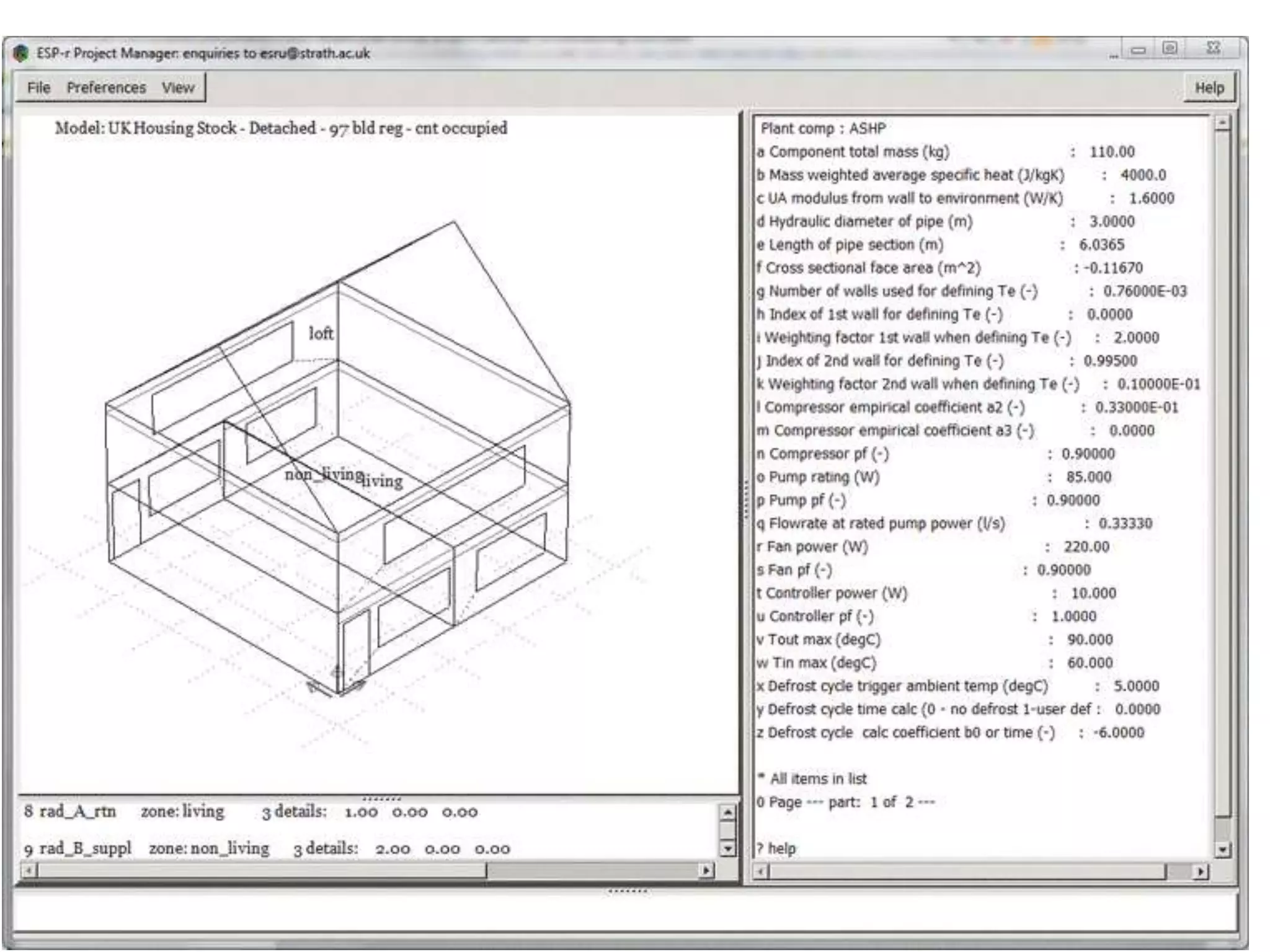Click the ESP-r application icon in title bar
This screenshot has height=952, width=1270.
(20, 53)
